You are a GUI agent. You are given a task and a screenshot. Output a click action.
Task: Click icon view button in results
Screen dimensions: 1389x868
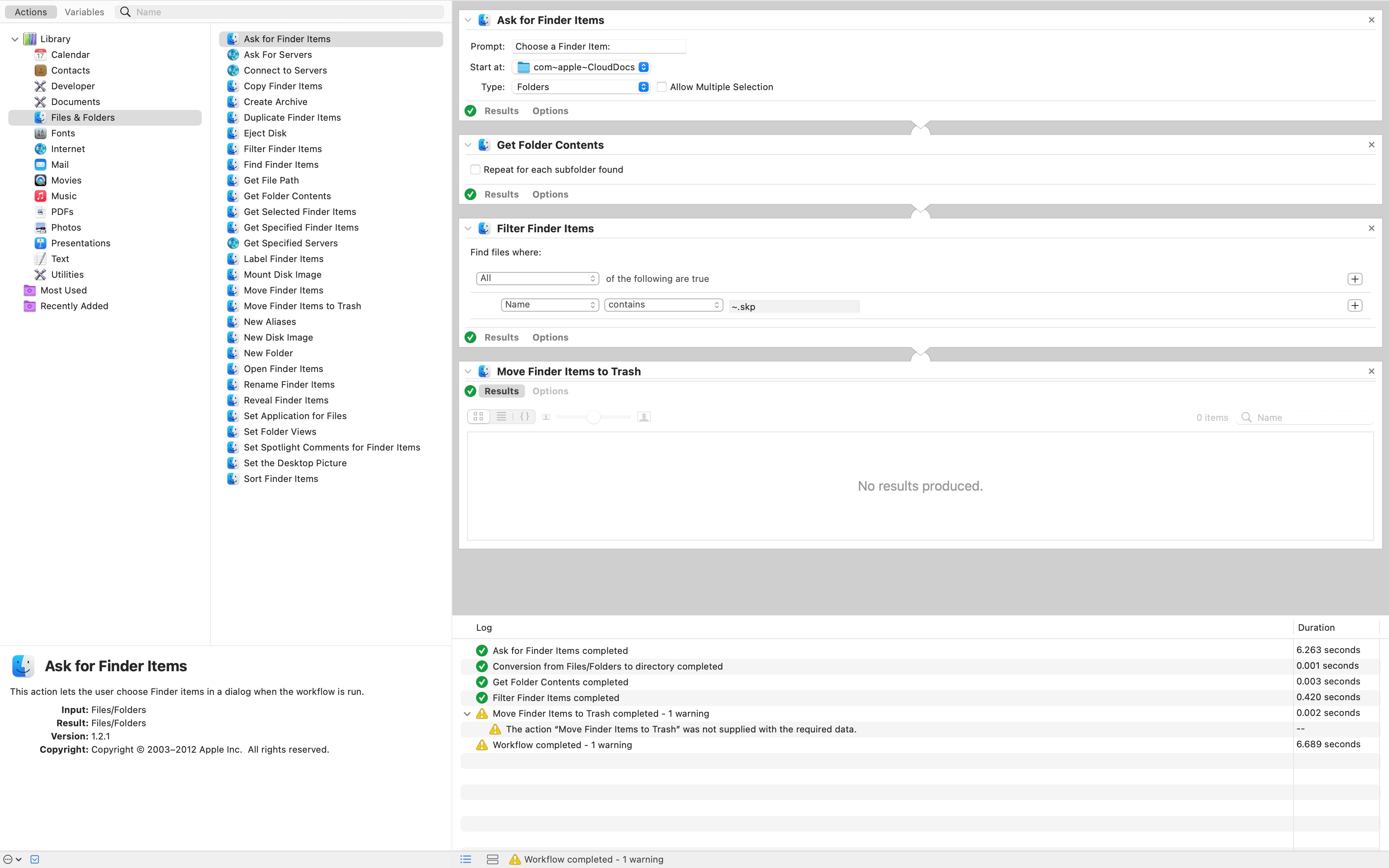(478, 417)
